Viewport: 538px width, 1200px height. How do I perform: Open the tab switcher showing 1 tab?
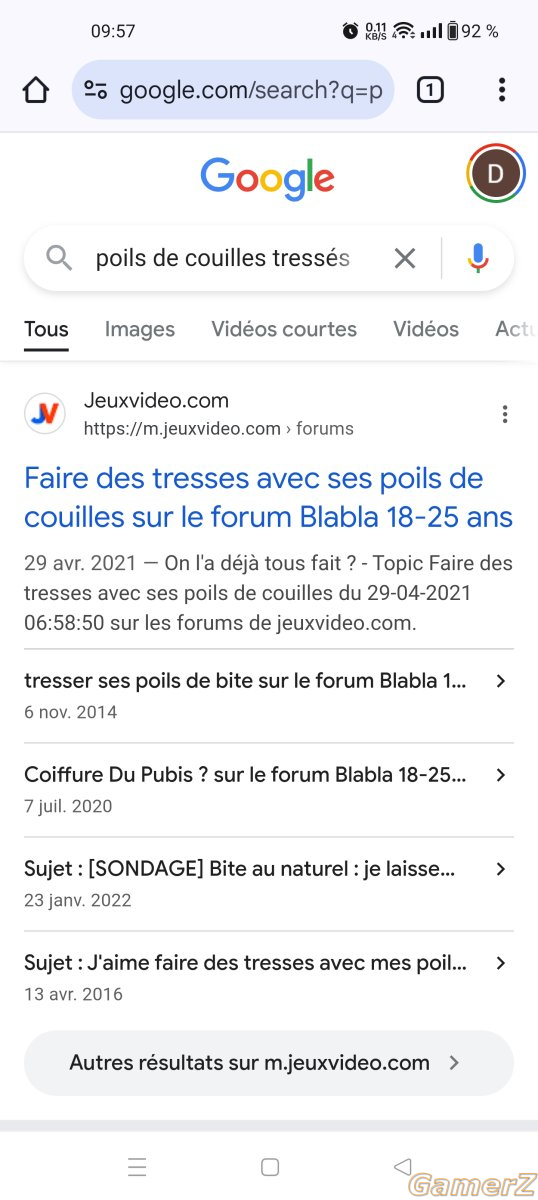tap(430, 91)
